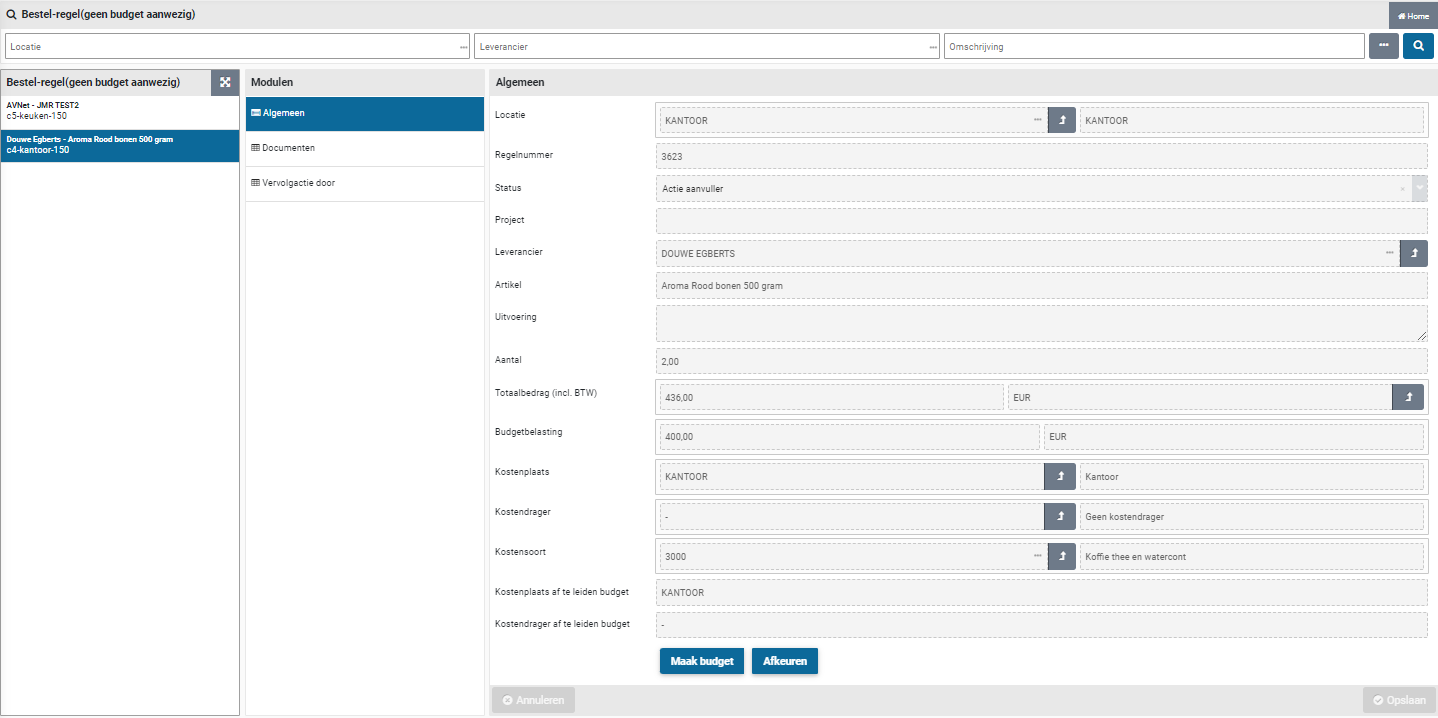Viewport: 1438px width, 718px height.
Task: Click the arrow icon beside Locatie KANTOOR field
Action: click(x=1062, y=120)
